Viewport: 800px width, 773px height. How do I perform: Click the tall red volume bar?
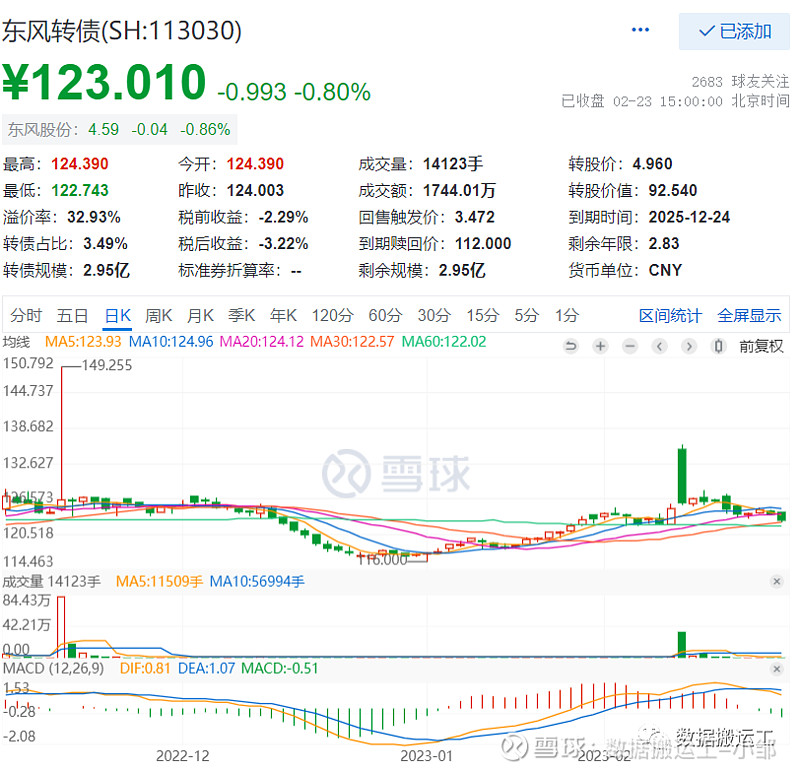[x=61, y=626]
